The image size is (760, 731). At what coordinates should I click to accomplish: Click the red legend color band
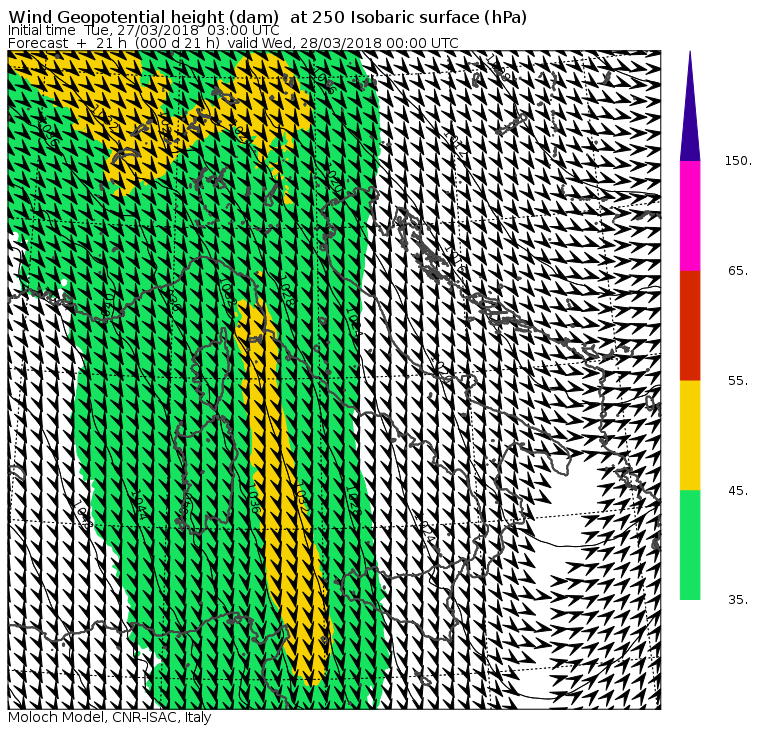(690, 326)
